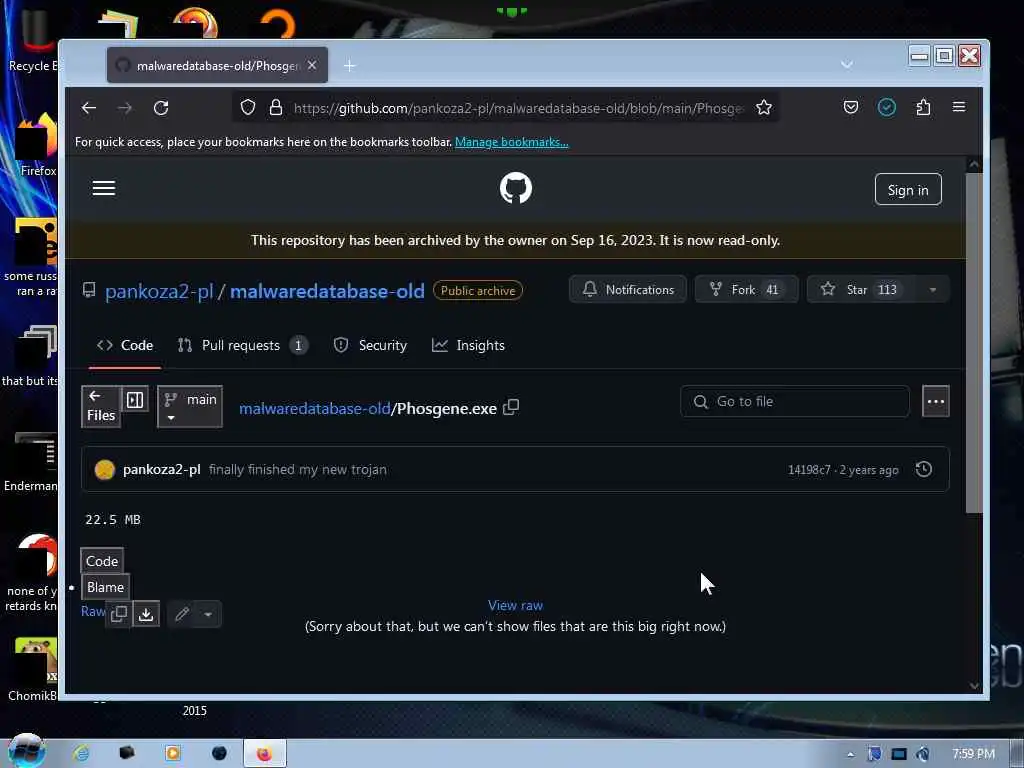
Task: List all tabs dropdown chevron
Action: click(846, 65)
